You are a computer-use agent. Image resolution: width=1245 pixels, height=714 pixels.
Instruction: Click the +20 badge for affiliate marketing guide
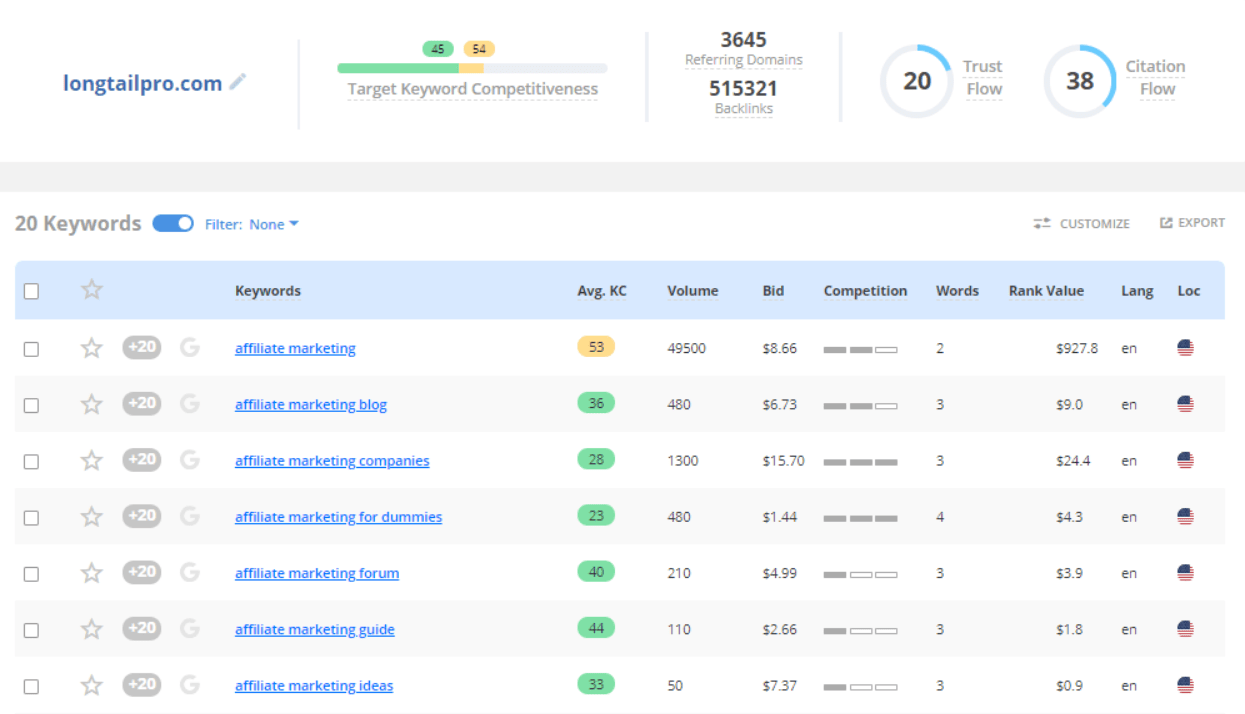click(141, 629)
